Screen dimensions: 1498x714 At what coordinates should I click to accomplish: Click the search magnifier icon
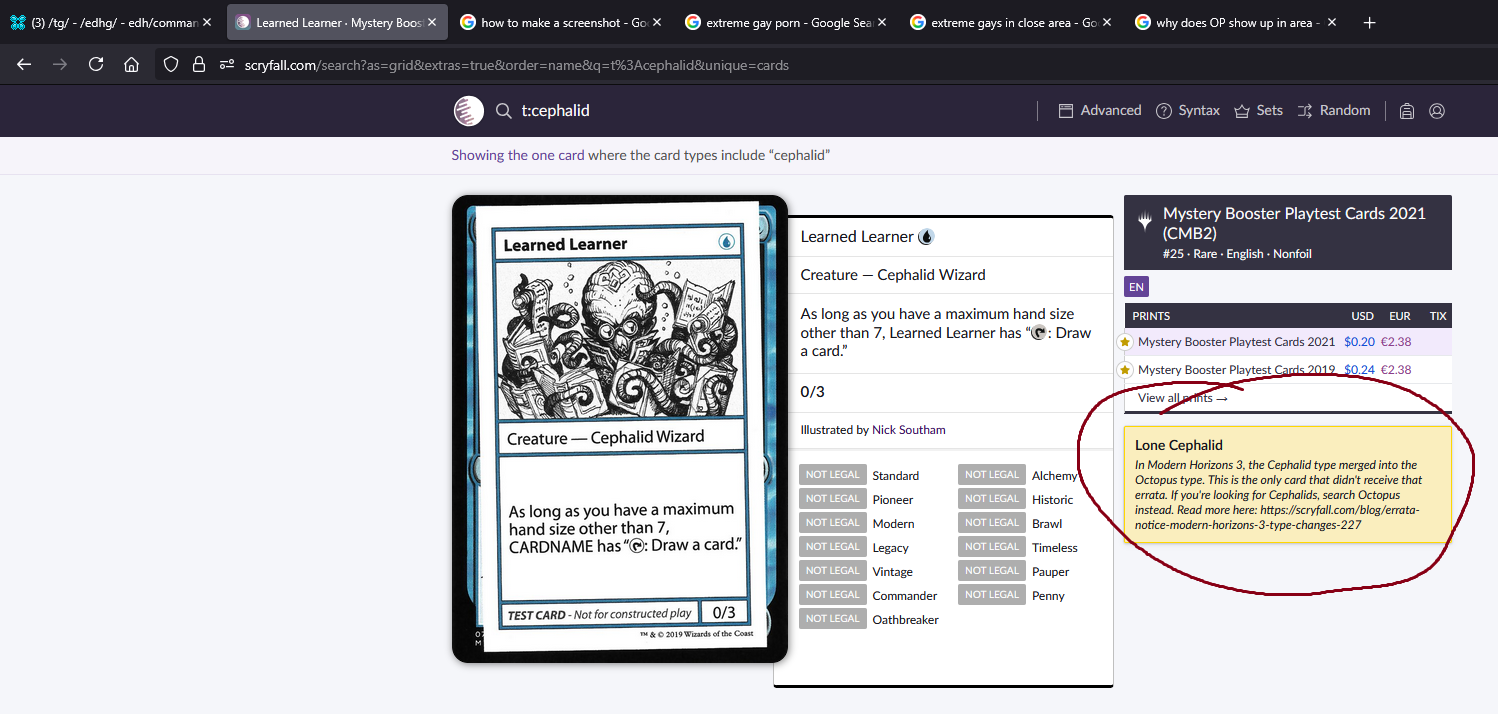point(504,111)
